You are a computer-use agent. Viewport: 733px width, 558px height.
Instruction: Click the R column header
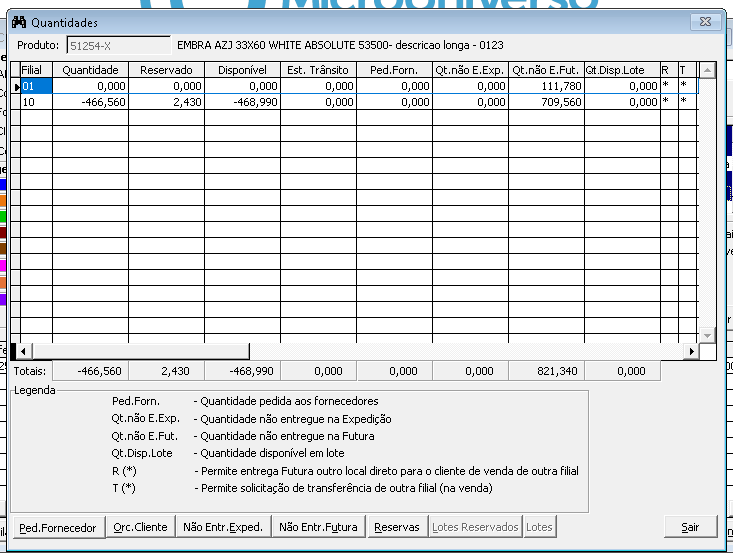pyautogui.click(x=669, y=70)
